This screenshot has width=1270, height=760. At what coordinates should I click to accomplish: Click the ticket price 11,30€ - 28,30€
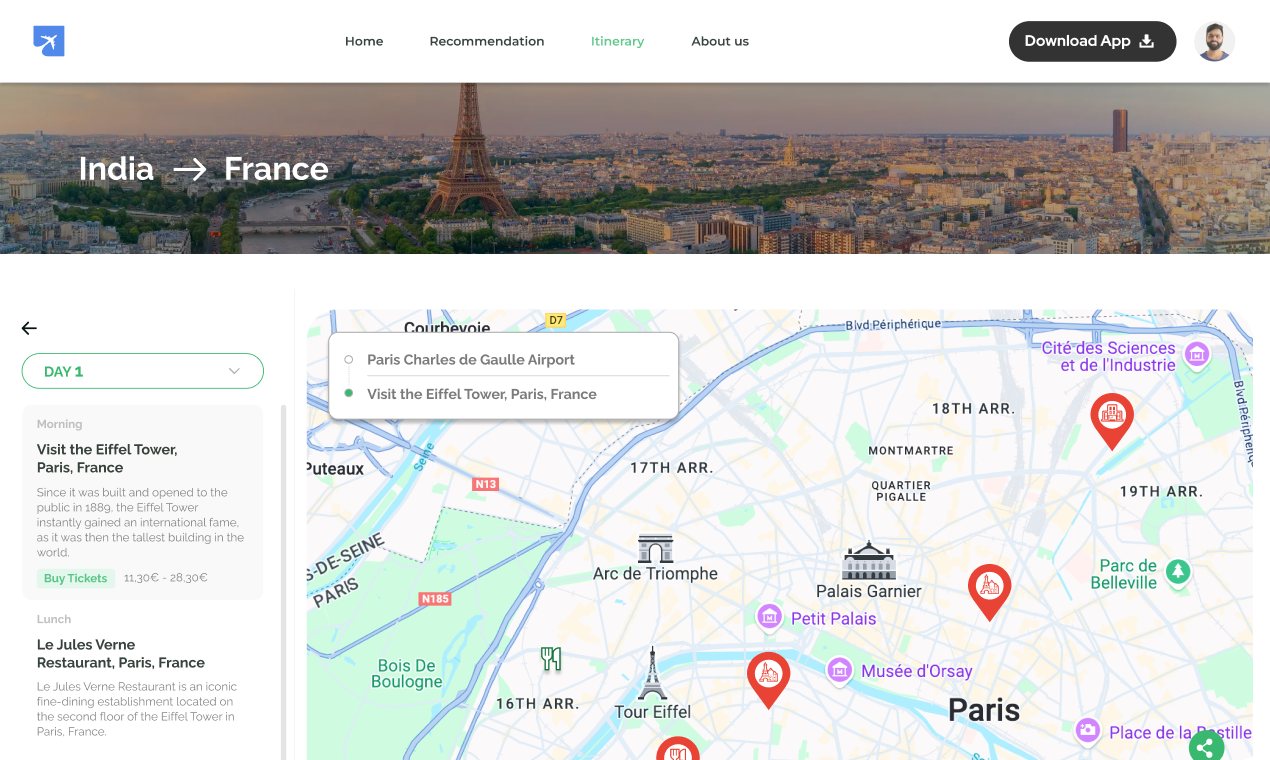tap(166, 578)
